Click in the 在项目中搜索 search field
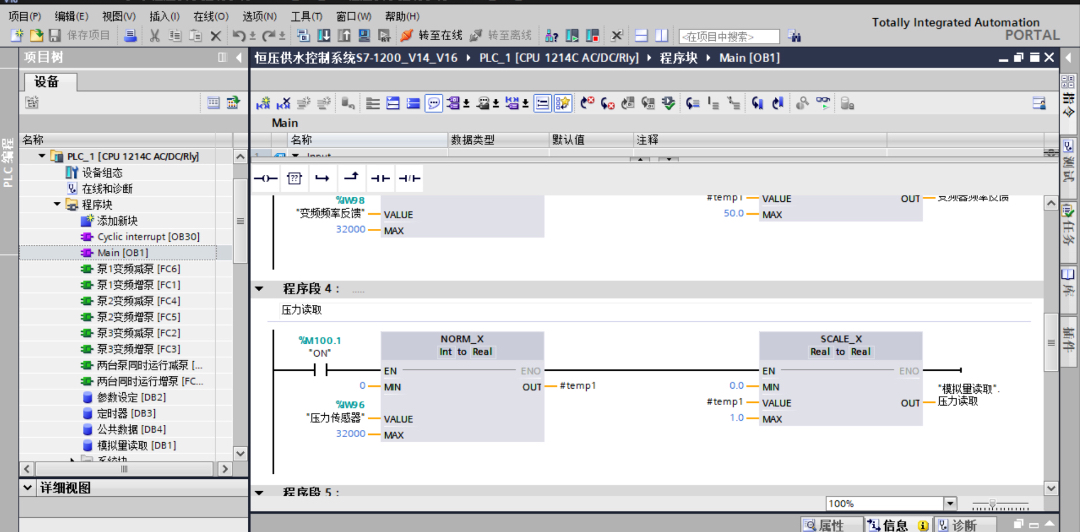The image size is (1080, 532). [729, 37]
